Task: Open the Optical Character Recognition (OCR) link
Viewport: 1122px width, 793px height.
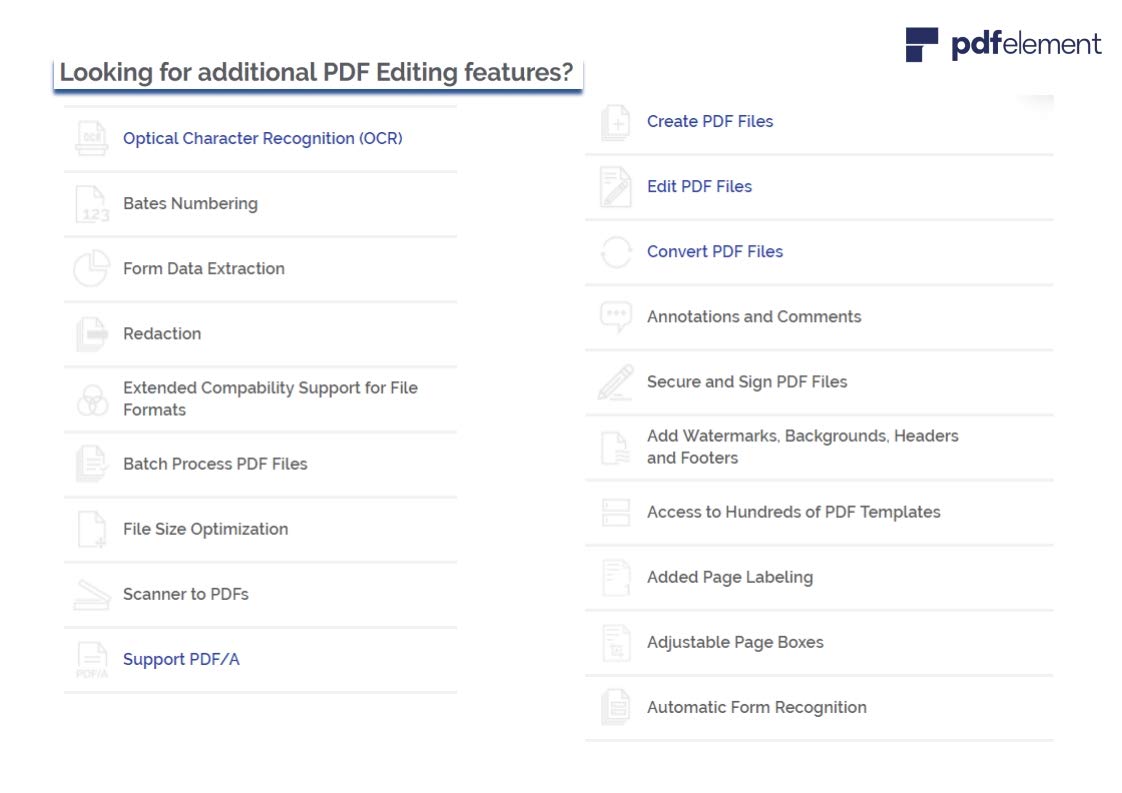Action: click(262, 139)
